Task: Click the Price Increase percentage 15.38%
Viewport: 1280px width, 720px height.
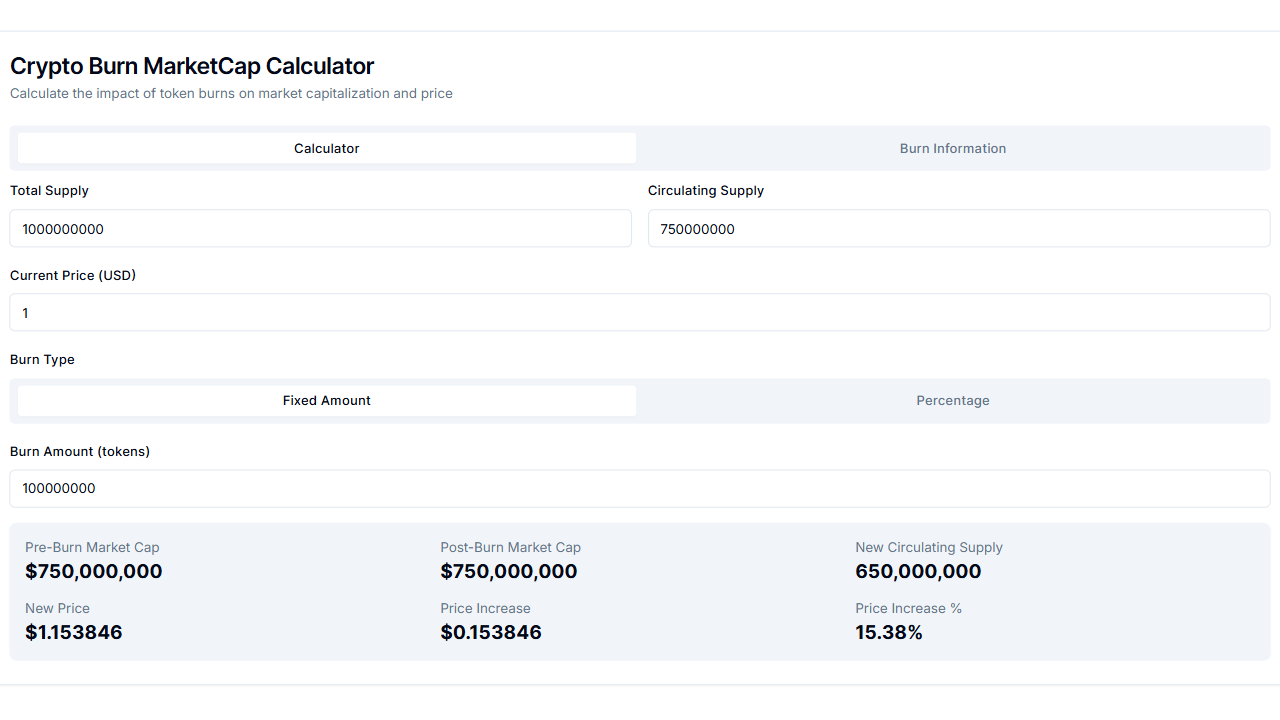Action: (x=889, y=632)
